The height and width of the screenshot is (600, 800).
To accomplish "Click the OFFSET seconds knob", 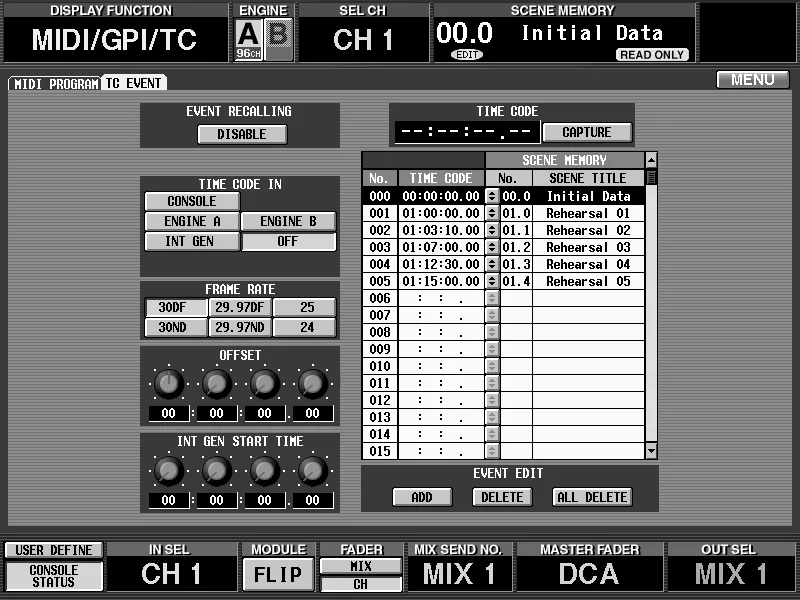I will 265,384.
